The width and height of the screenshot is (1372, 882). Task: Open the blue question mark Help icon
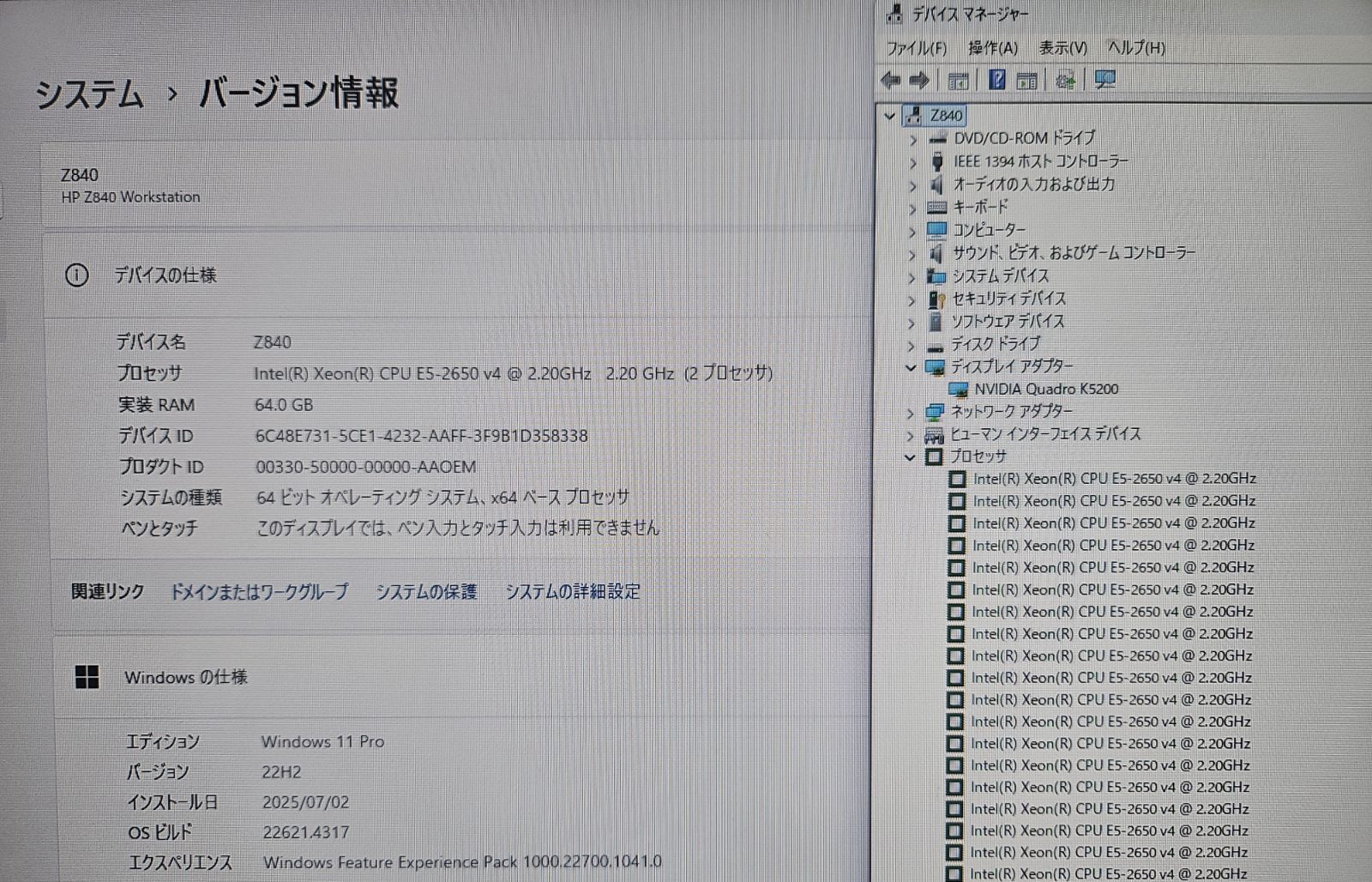pos(997,80)
